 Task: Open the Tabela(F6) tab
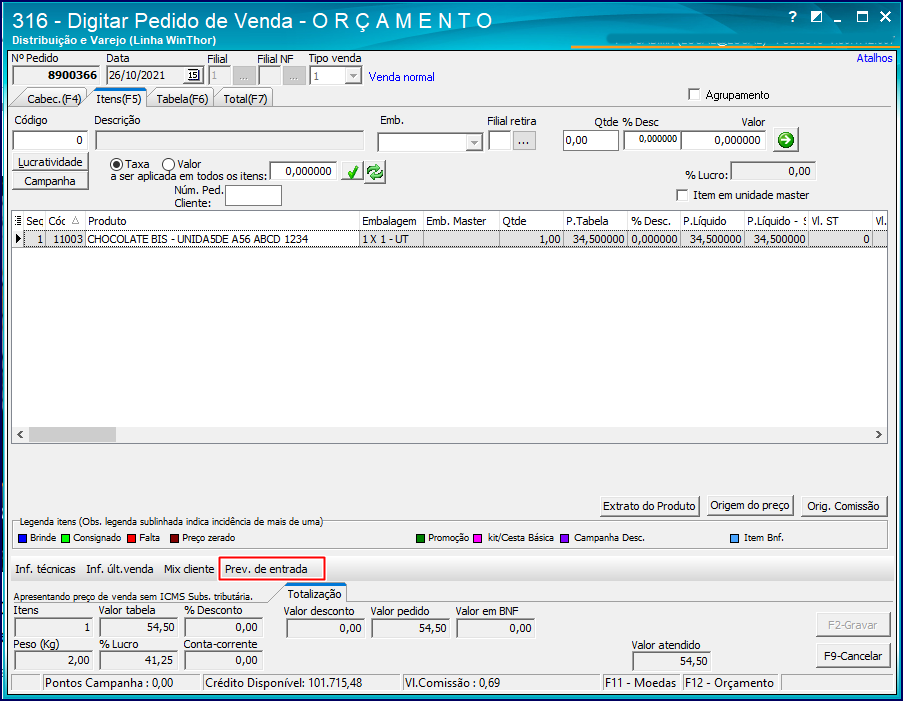pyautogui.click(x=182, y=98)
